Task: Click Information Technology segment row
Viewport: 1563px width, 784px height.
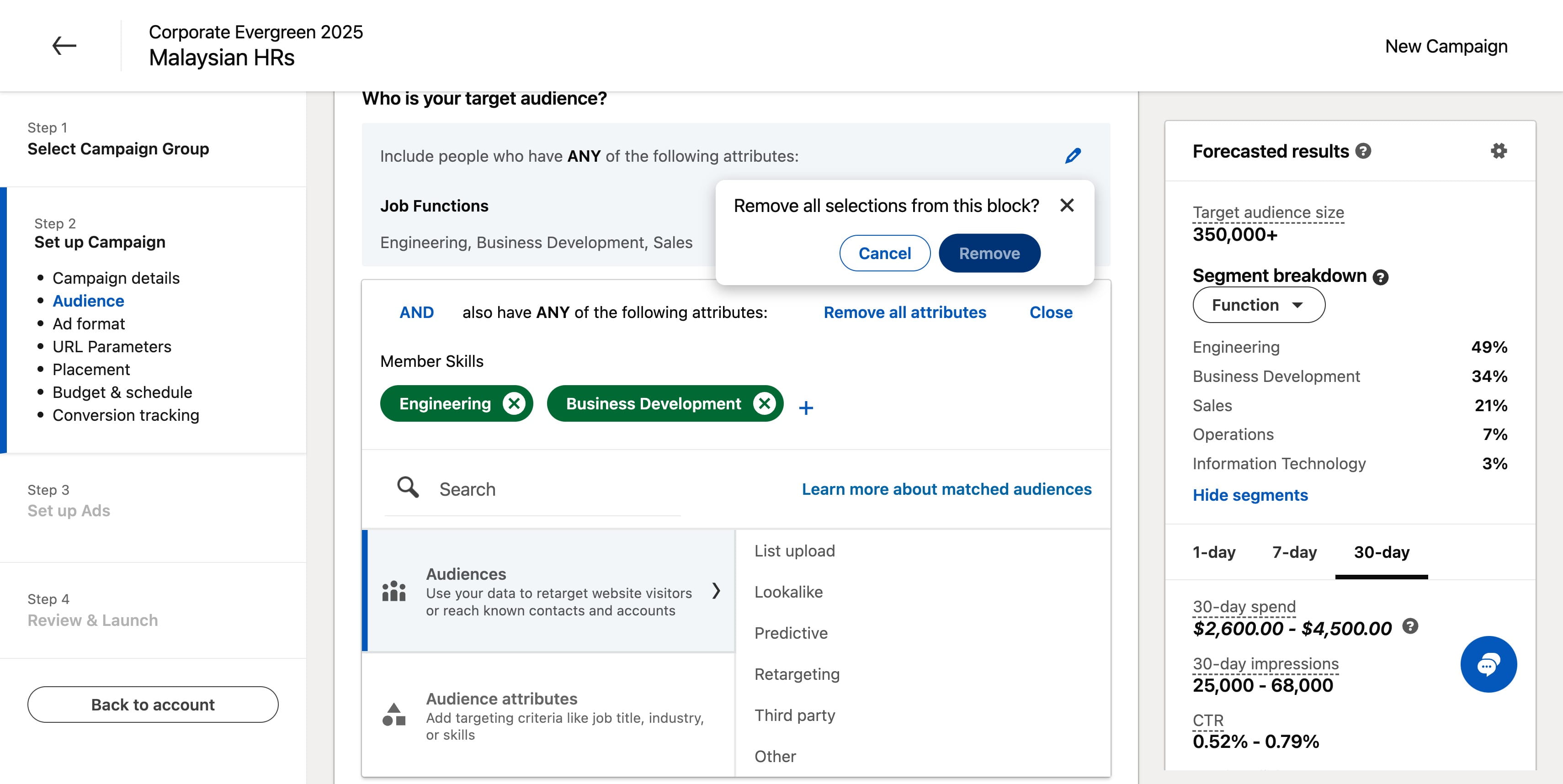Action: click(x=1350, y=463)
